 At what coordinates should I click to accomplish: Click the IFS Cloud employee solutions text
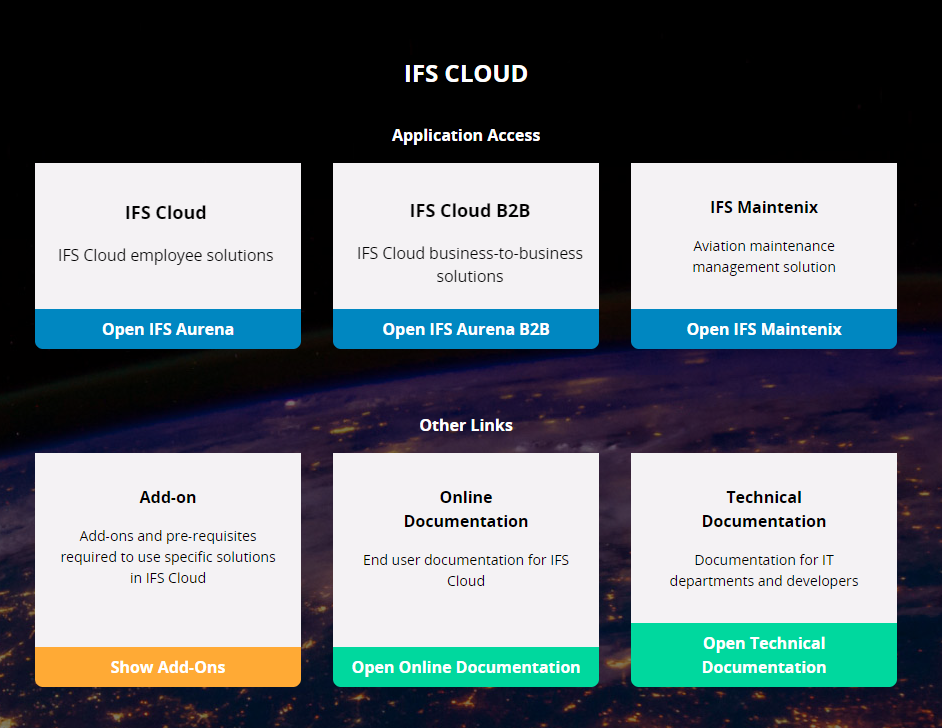166,255
